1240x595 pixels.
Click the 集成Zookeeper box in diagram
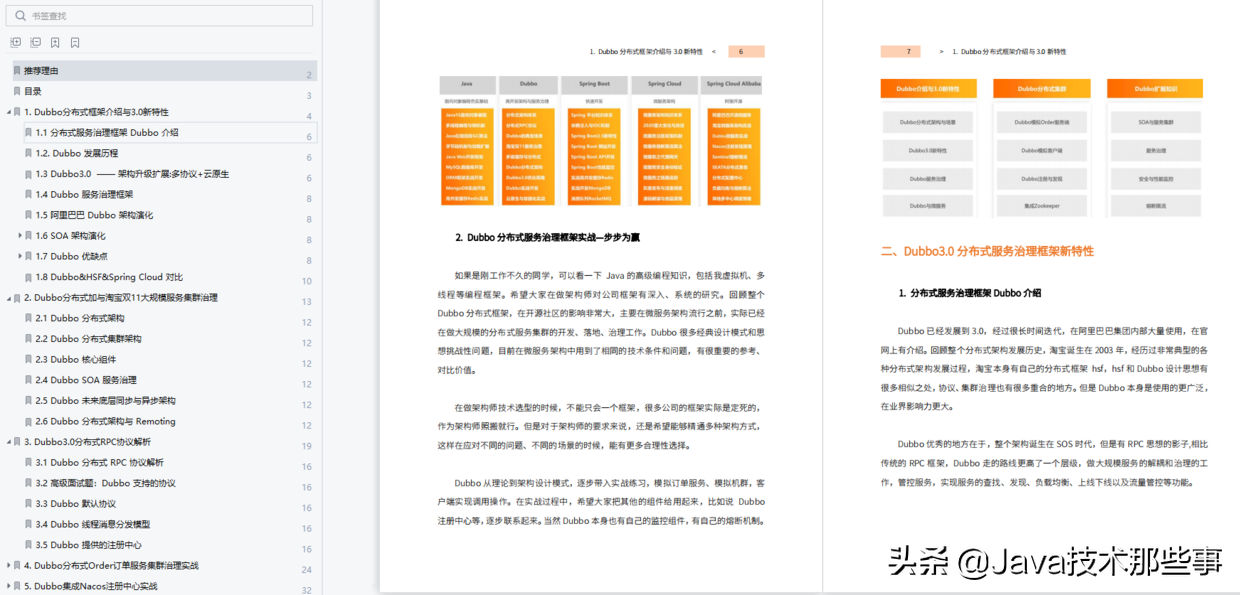point(1041,206)
